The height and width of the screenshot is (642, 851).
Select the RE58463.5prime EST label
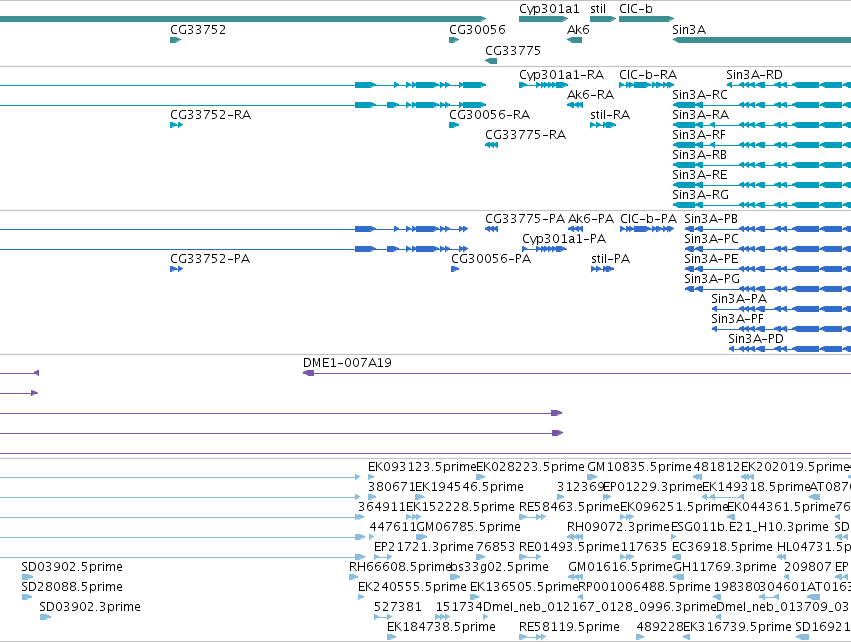coord(569,507)
